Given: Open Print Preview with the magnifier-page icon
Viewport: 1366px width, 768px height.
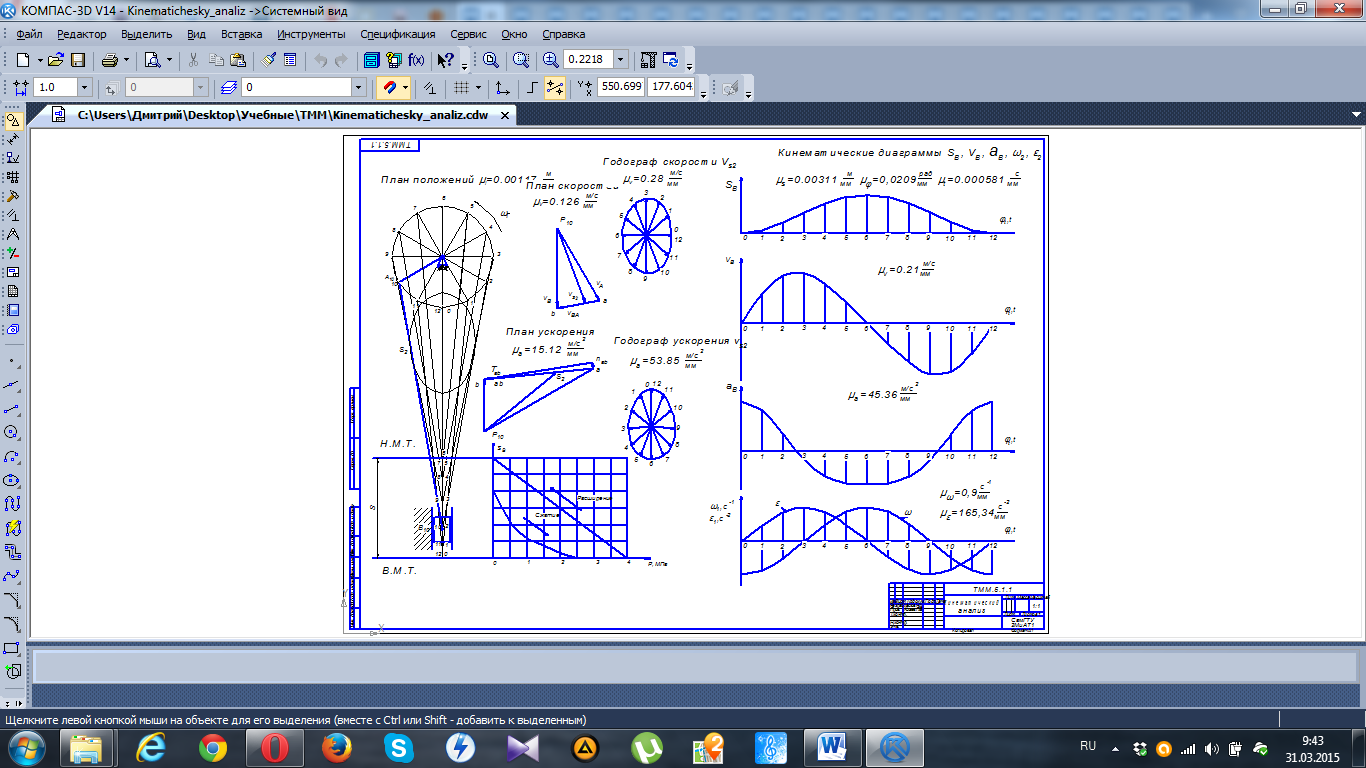Looking at the screenshot, I should 152,60.
